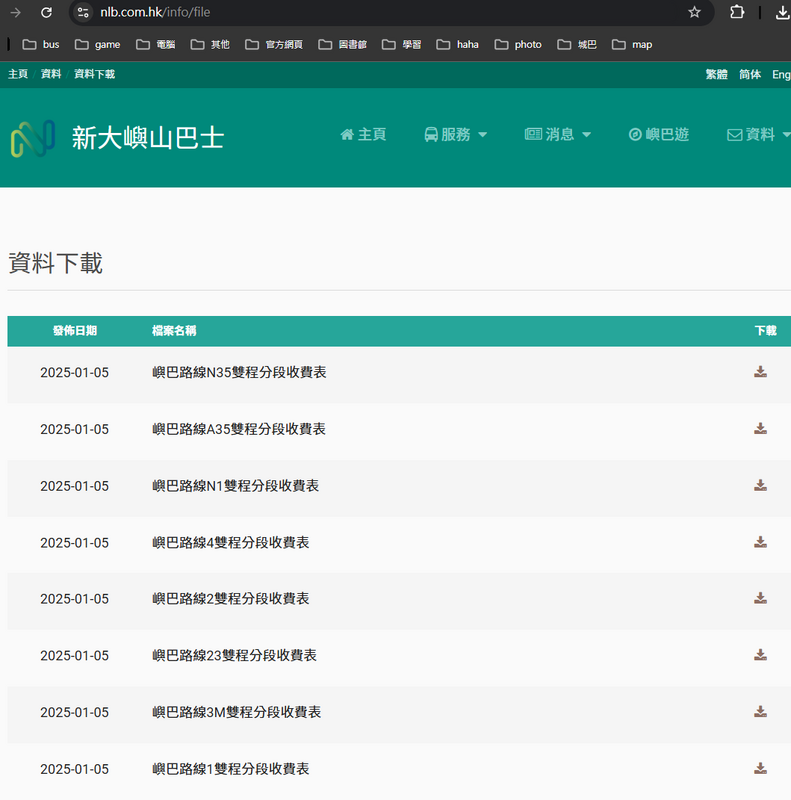Screen dimensions: 791x800
Task: Open the 官方網頁 bookmarks folder
Action: (274, 44)
